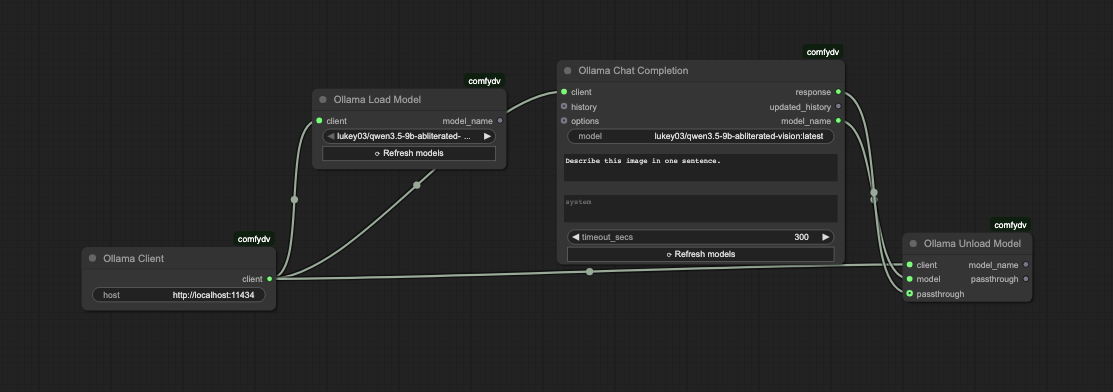This screenshot has height=392, width=1113.
Task: Click the Chat Completion response output port
Action: coord(838,92)
